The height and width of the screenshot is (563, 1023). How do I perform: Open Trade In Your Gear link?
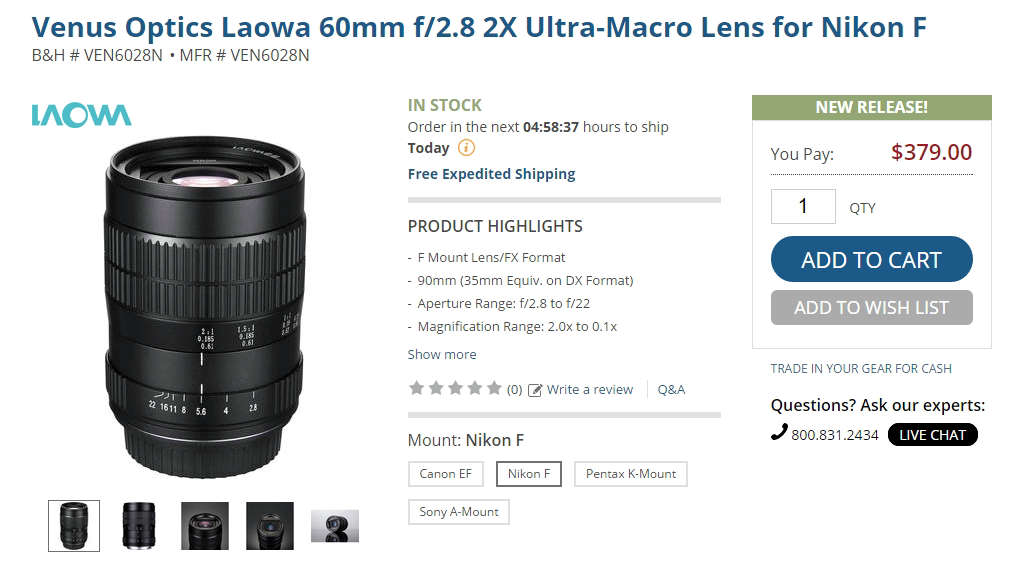(861, 369)
